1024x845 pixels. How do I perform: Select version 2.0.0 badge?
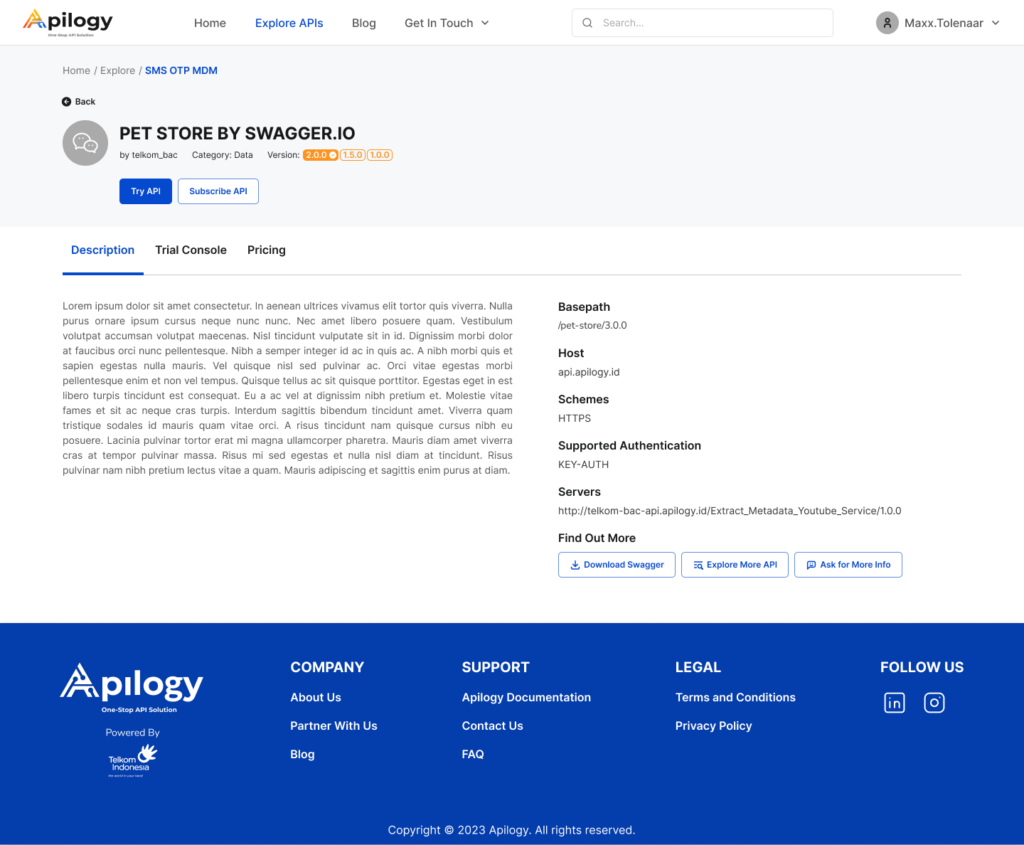tap(320, 155)
